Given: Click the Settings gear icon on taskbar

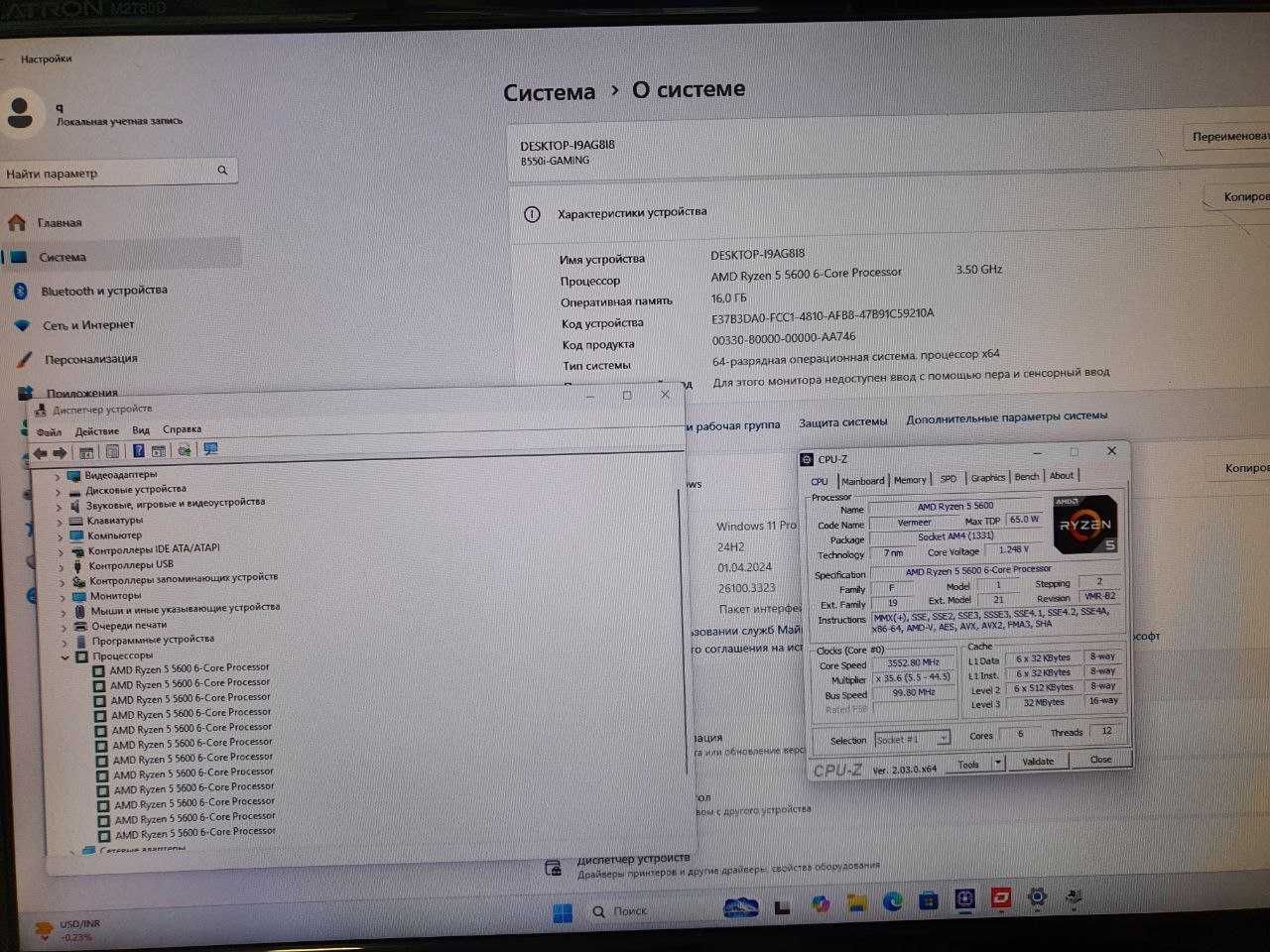Looking at the screenshot, I should [x=1037, y=897].
